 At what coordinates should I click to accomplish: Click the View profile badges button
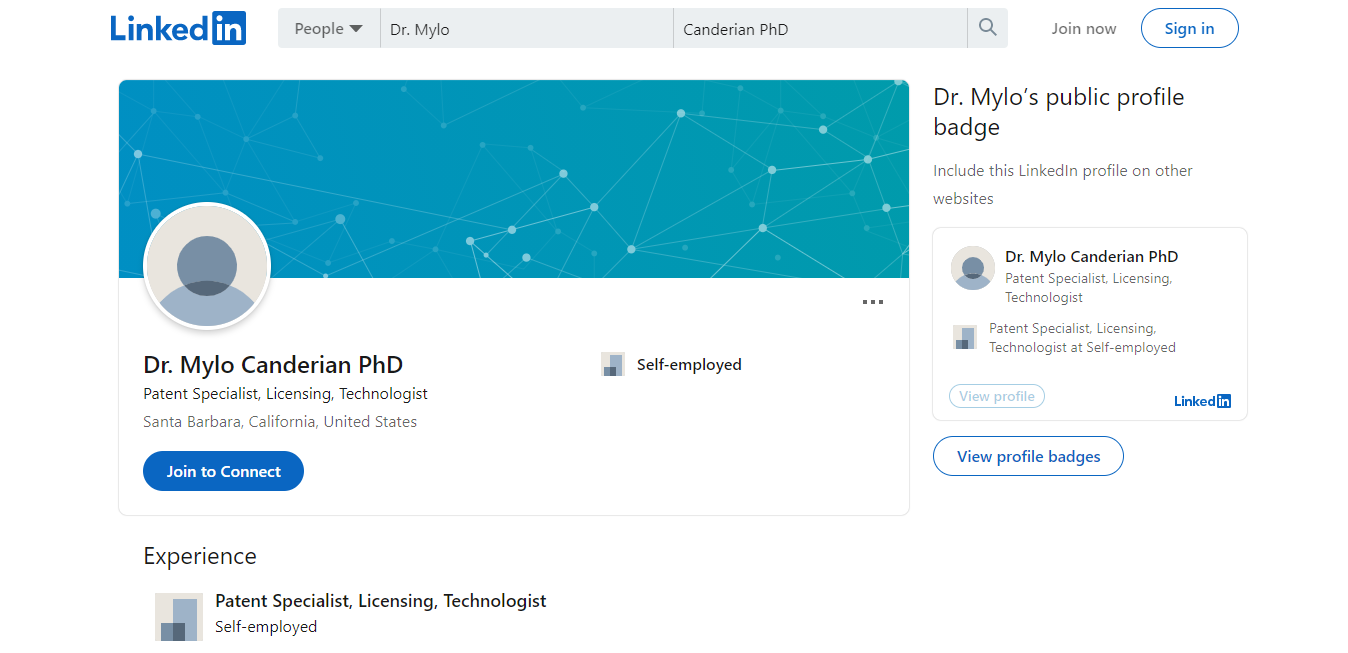[1028, 456]
